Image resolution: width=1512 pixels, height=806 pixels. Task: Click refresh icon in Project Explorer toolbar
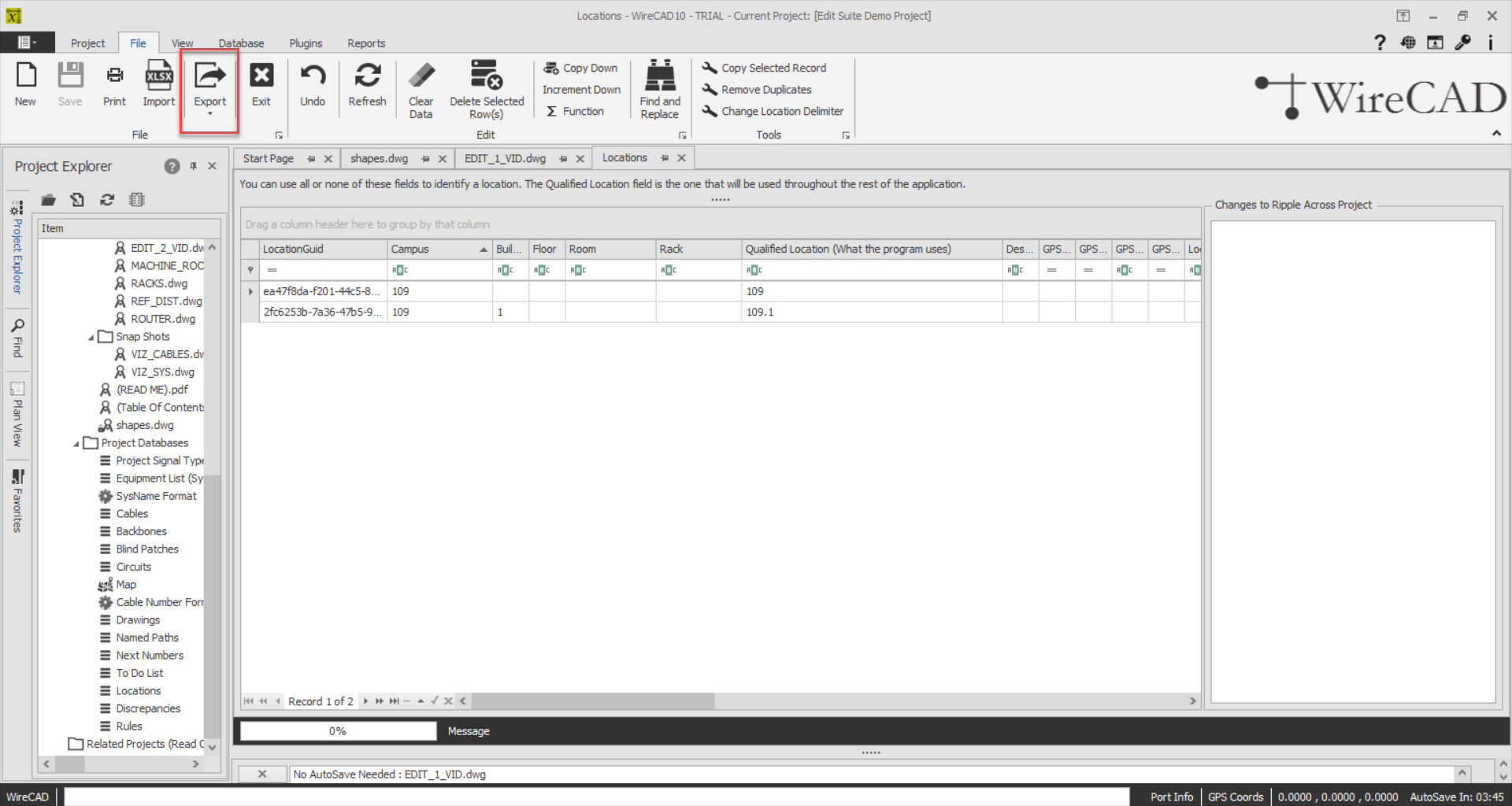click(107, 200)
